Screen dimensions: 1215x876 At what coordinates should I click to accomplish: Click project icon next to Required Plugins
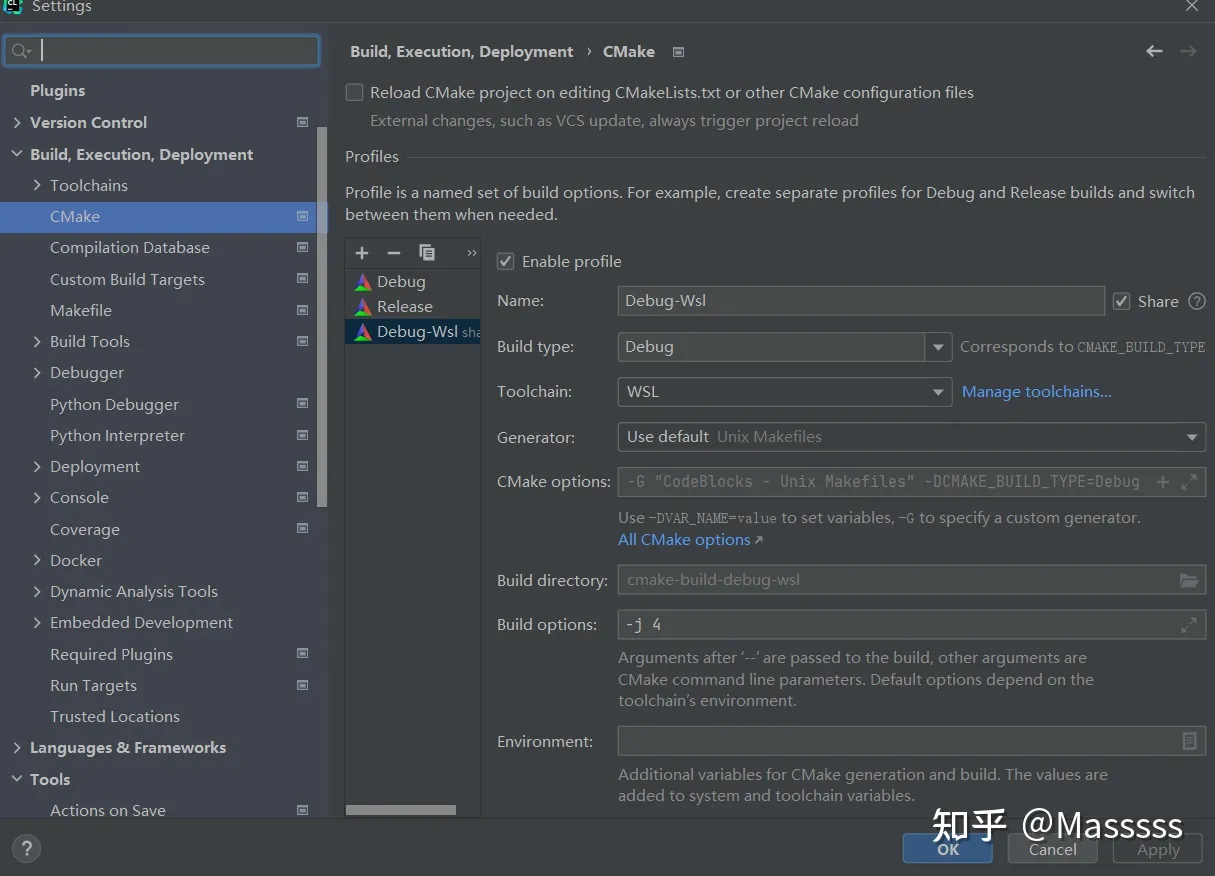point(303,653)
